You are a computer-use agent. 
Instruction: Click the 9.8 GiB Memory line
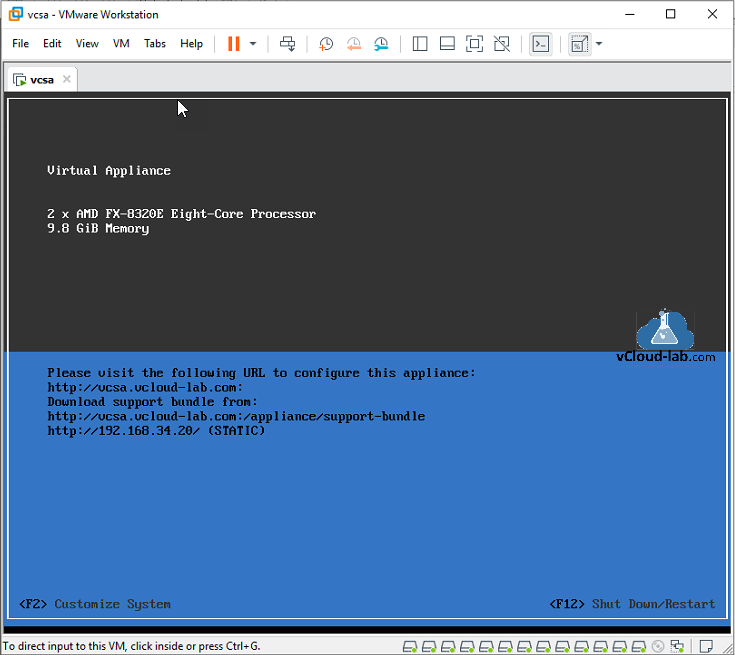[x=98, y=228]
